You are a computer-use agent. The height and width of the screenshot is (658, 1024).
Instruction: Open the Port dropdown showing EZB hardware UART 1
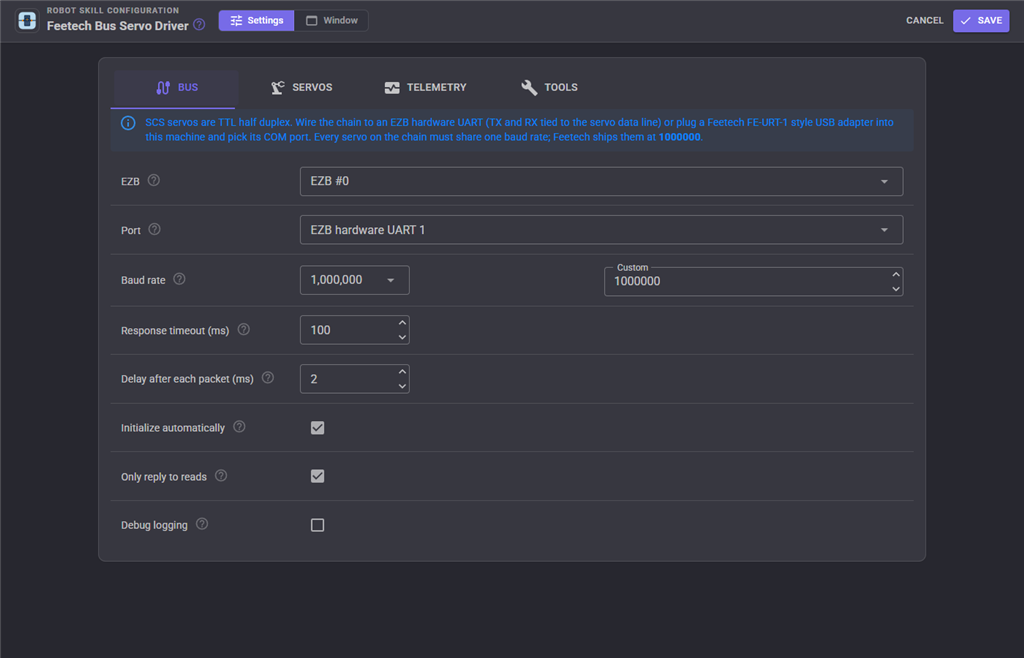(601, 230)
